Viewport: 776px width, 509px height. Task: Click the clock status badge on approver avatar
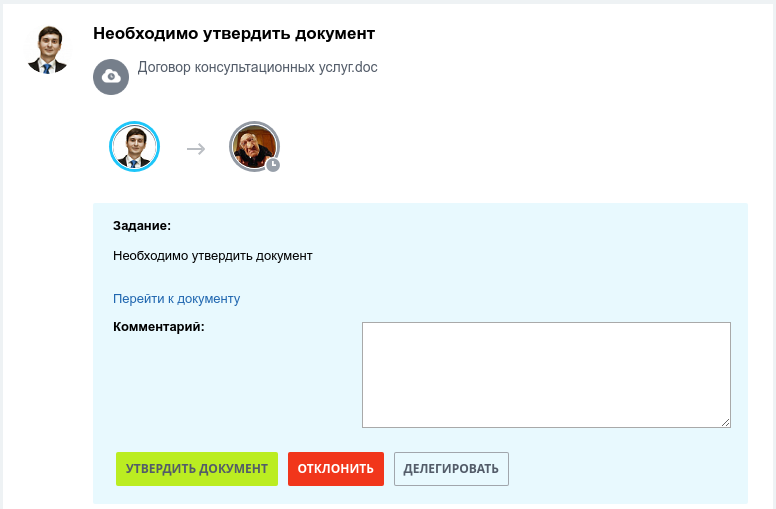coord(273,165)
